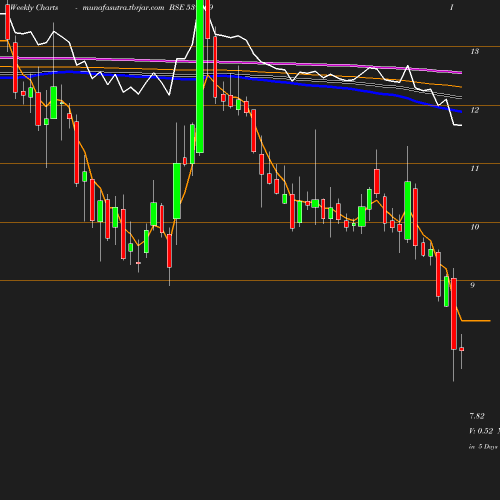Click the 7.82 closing price value
500x500 pixels.
pos(477,416)
